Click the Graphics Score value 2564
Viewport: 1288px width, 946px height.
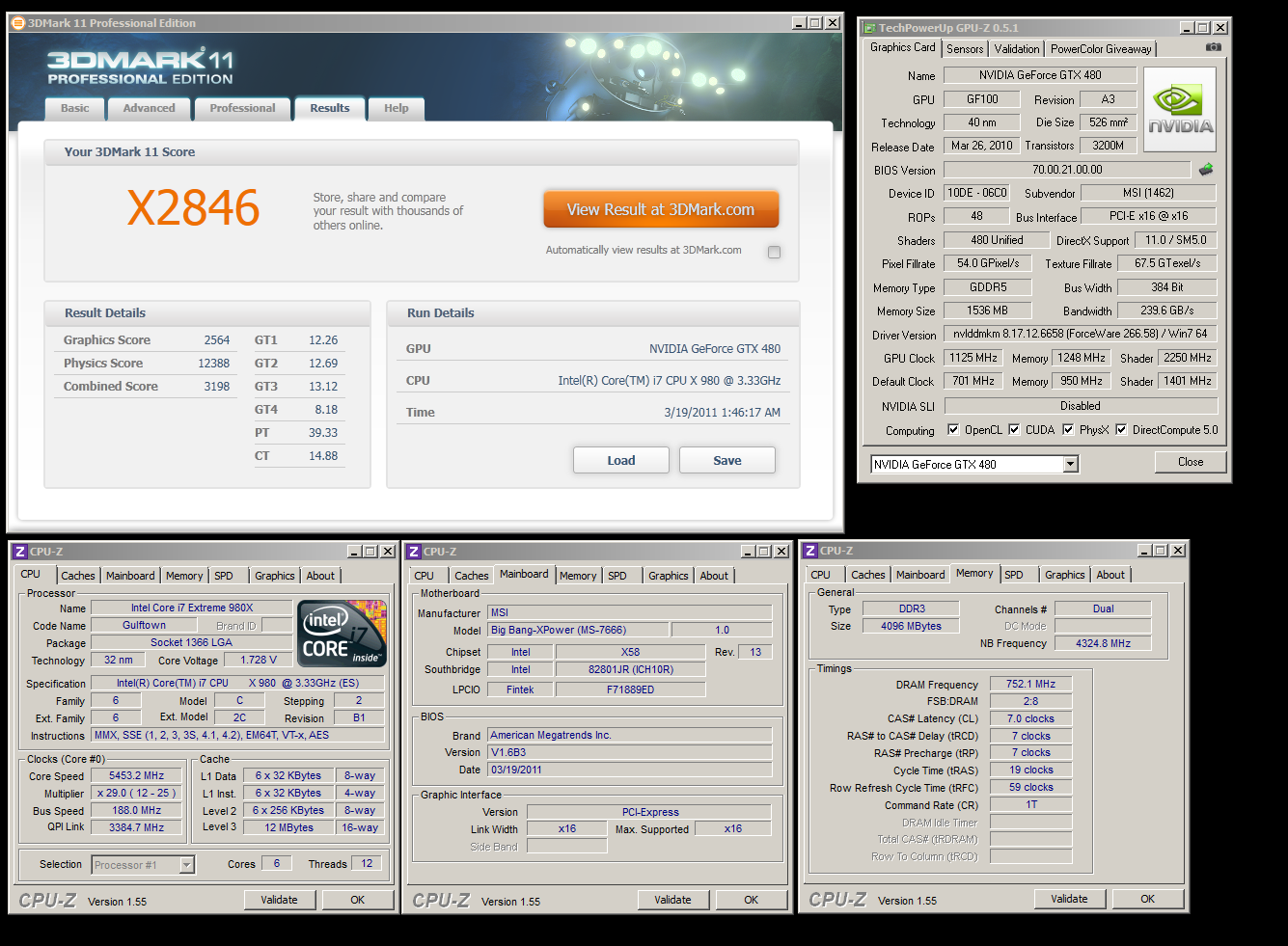(217, 340)
